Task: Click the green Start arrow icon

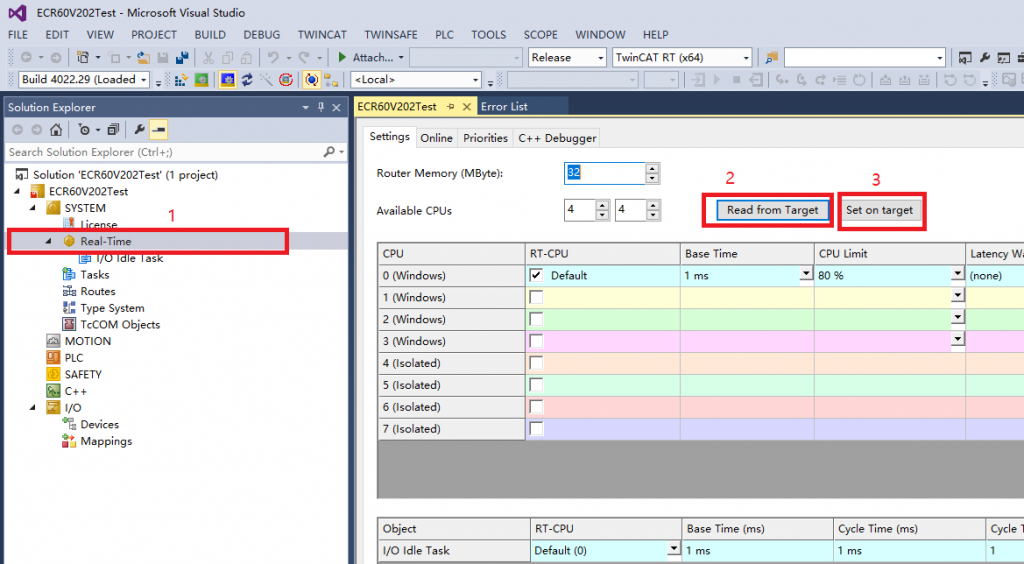Action: (x=342, y=57)
